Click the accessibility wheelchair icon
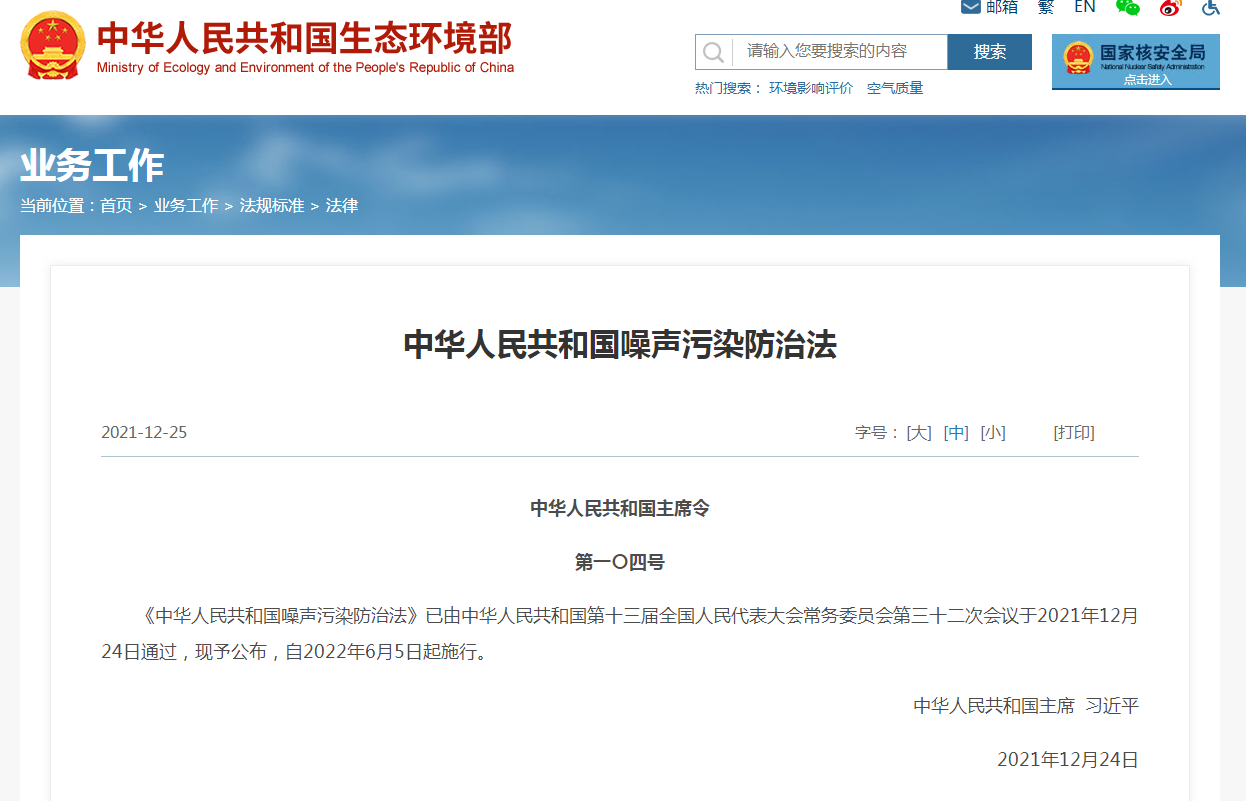This screenshot has height=801, width=1246. tap(1211, 7)
